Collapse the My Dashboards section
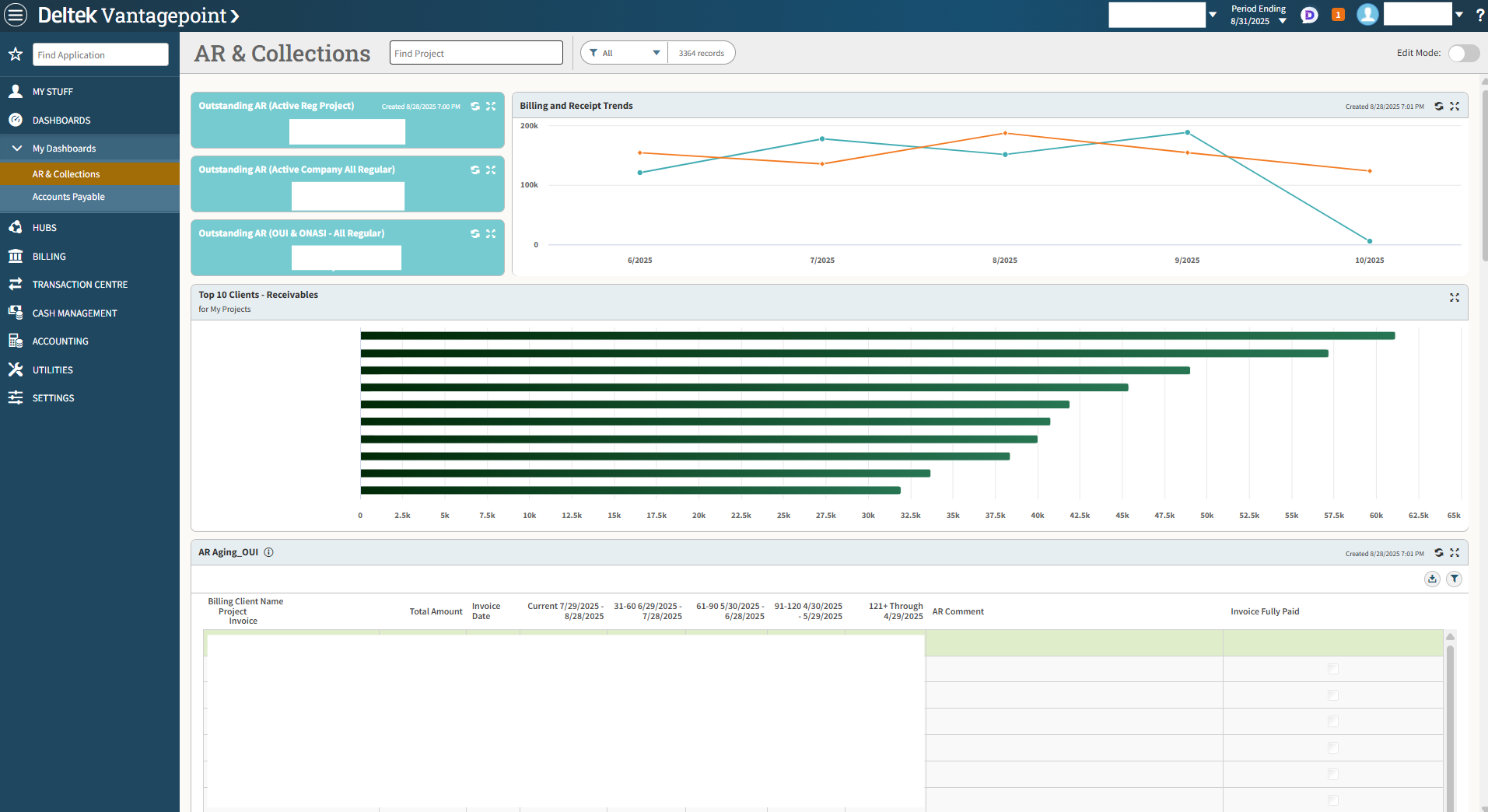This screenshot has height=812, width=1488. pyautogui.click(x=17, y=148)
